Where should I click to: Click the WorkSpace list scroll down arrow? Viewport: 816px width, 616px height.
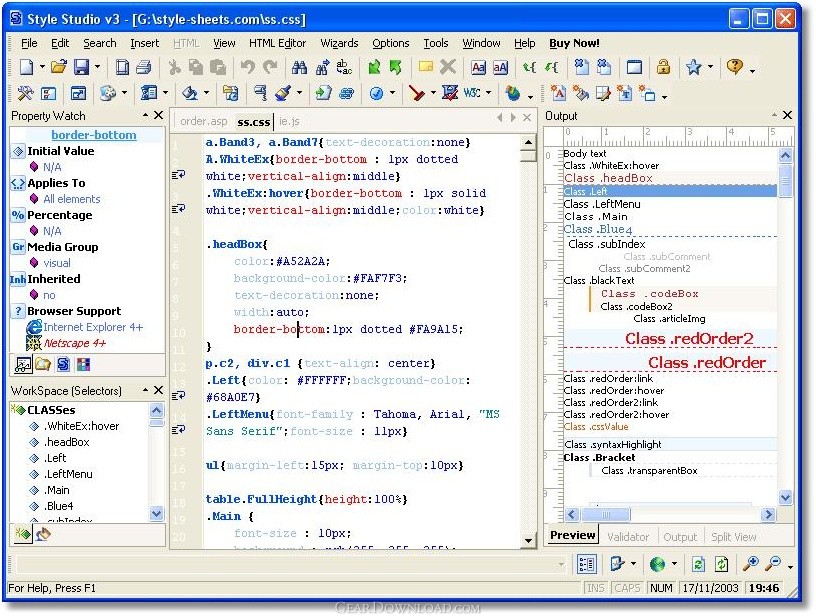(156, 514)
